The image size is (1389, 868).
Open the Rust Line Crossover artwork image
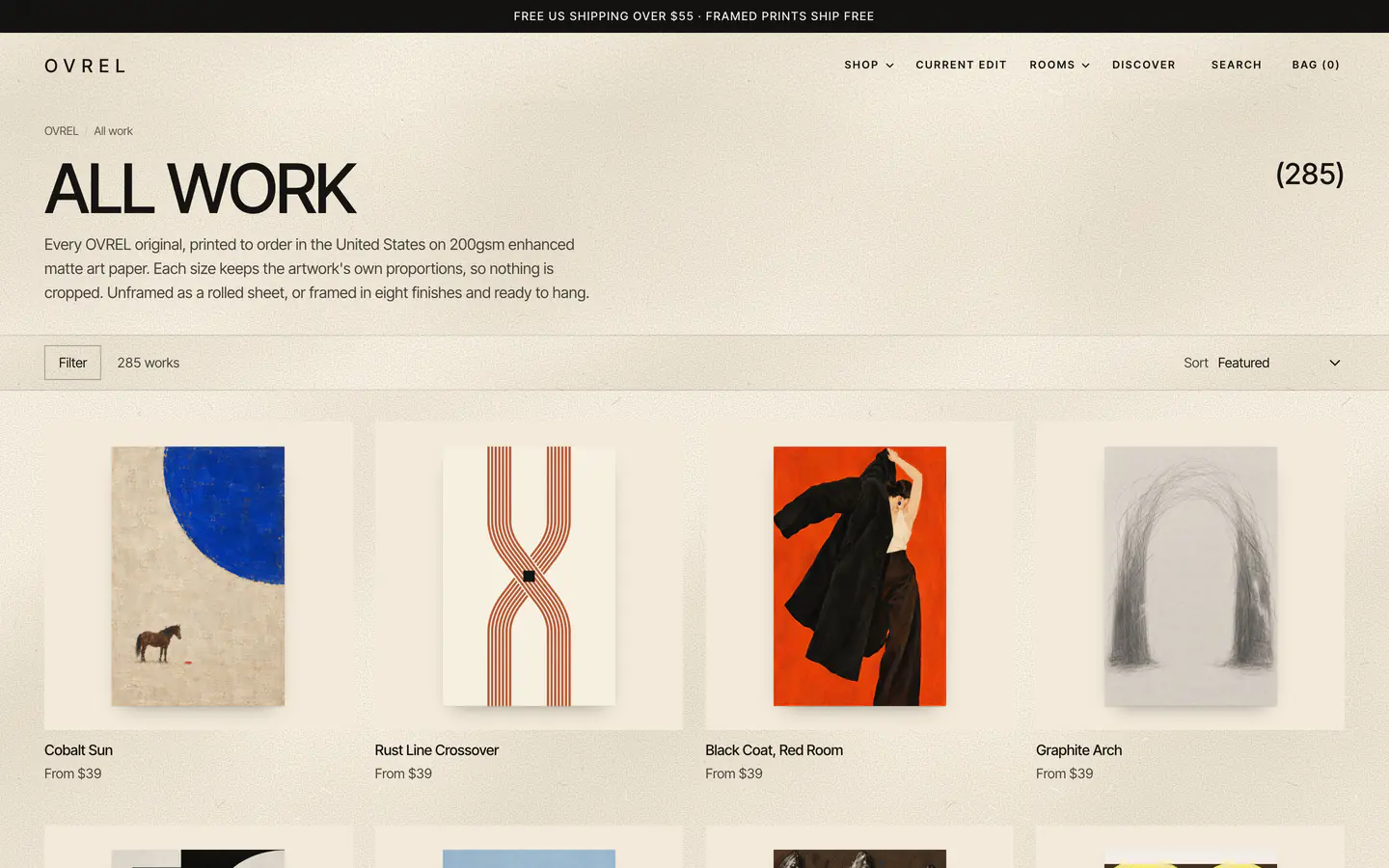529,576
